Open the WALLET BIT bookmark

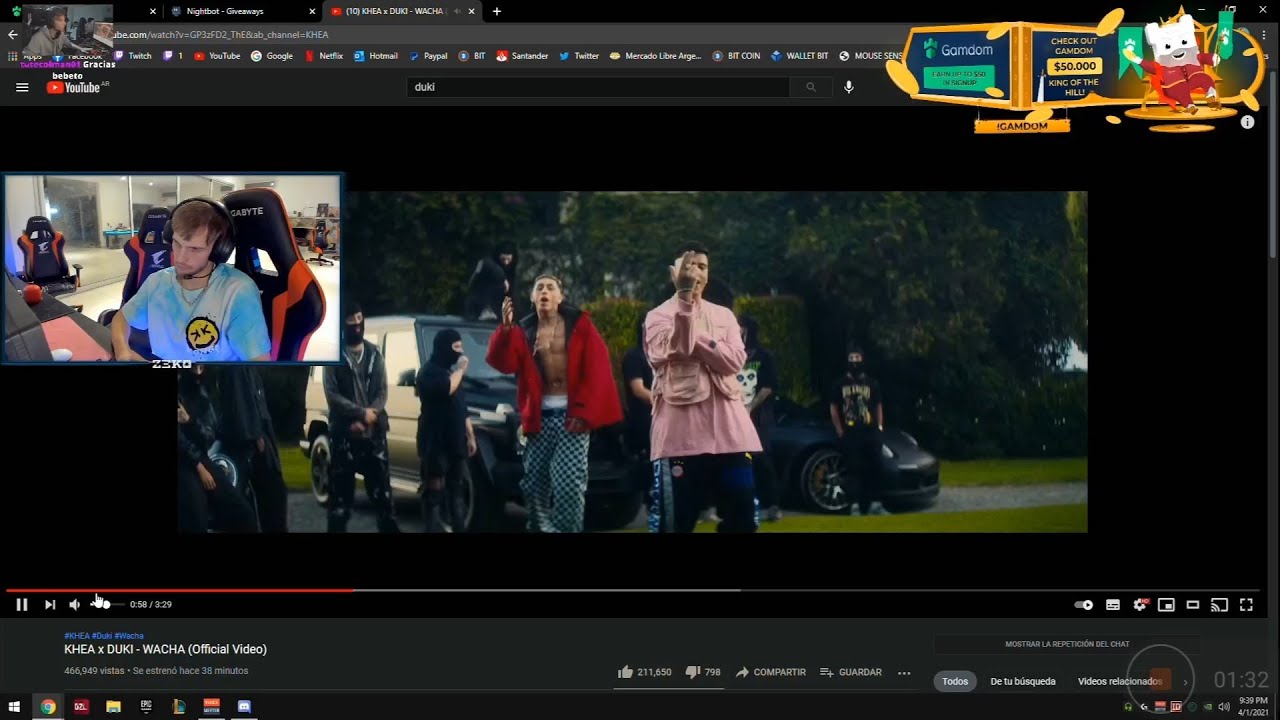pyautogui.click(x=800, y=56)
